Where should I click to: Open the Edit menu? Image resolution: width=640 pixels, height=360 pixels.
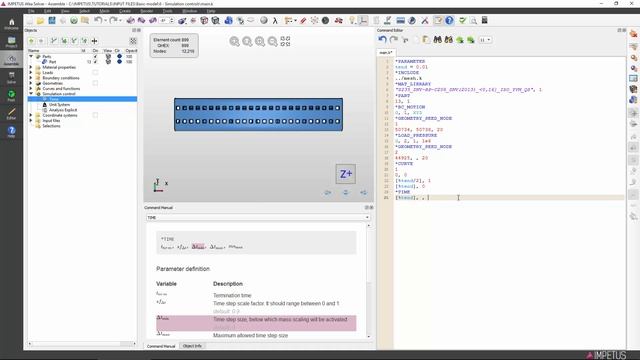47,11
